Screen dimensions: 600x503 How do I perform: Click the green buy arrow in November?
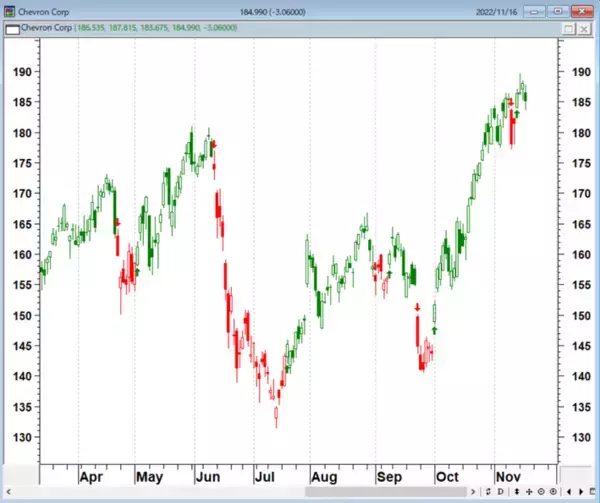tap(517, 114)
